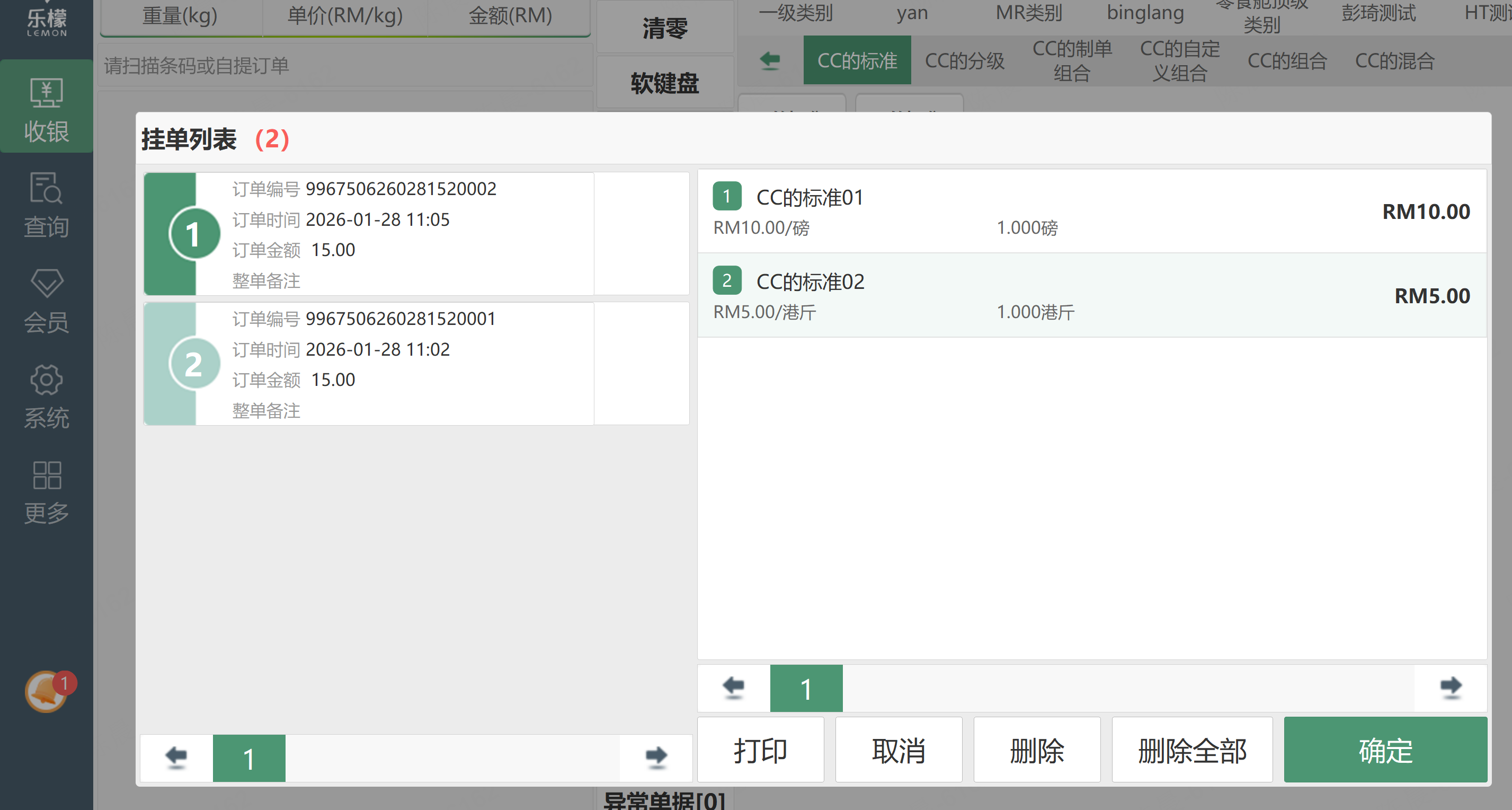Go to next page of held orders list
Image resolution: width=1512 pixels, height=810 pixels.
[656, 757]
